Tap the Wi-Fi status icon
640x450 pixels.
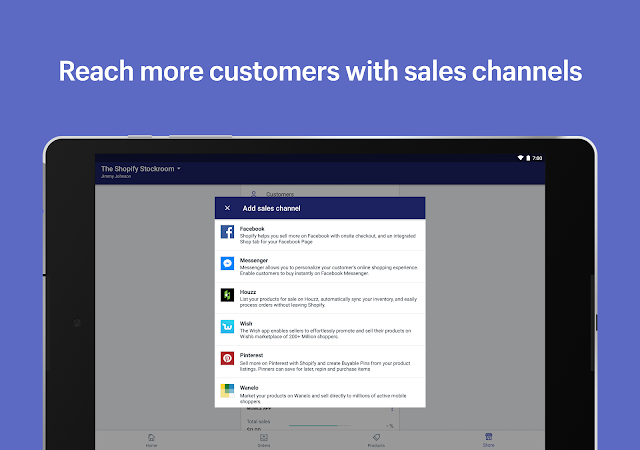click(x=520, y=158)
